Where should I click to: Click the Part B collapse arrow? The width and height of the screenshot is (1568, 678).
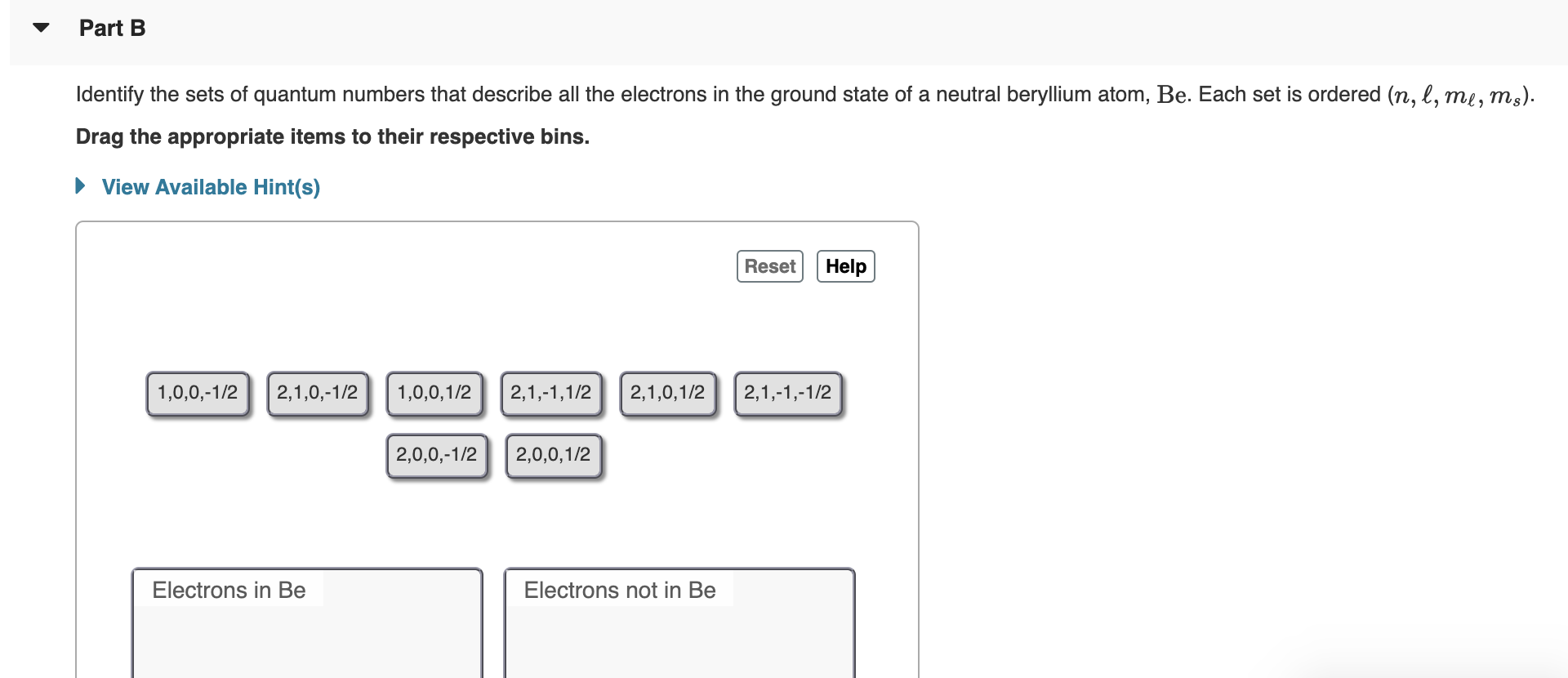(38, 27)
